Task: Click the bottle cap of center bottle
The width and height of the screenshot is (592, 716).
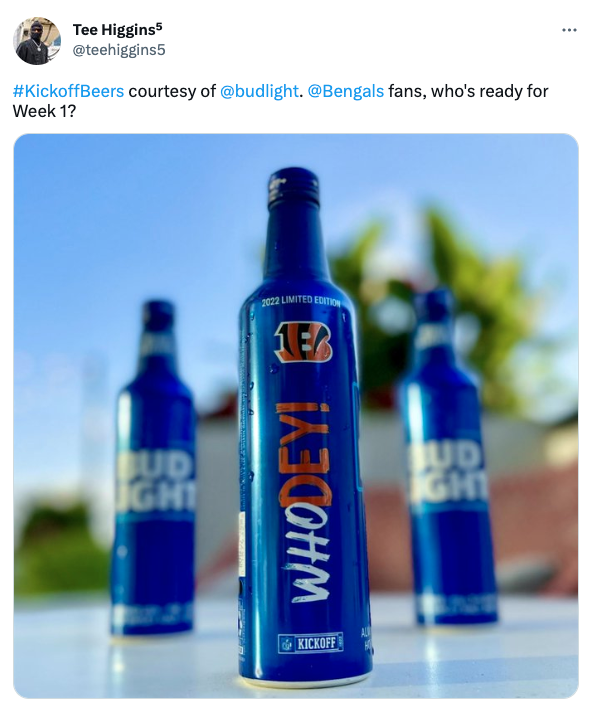Action: (x=293, y=185)
